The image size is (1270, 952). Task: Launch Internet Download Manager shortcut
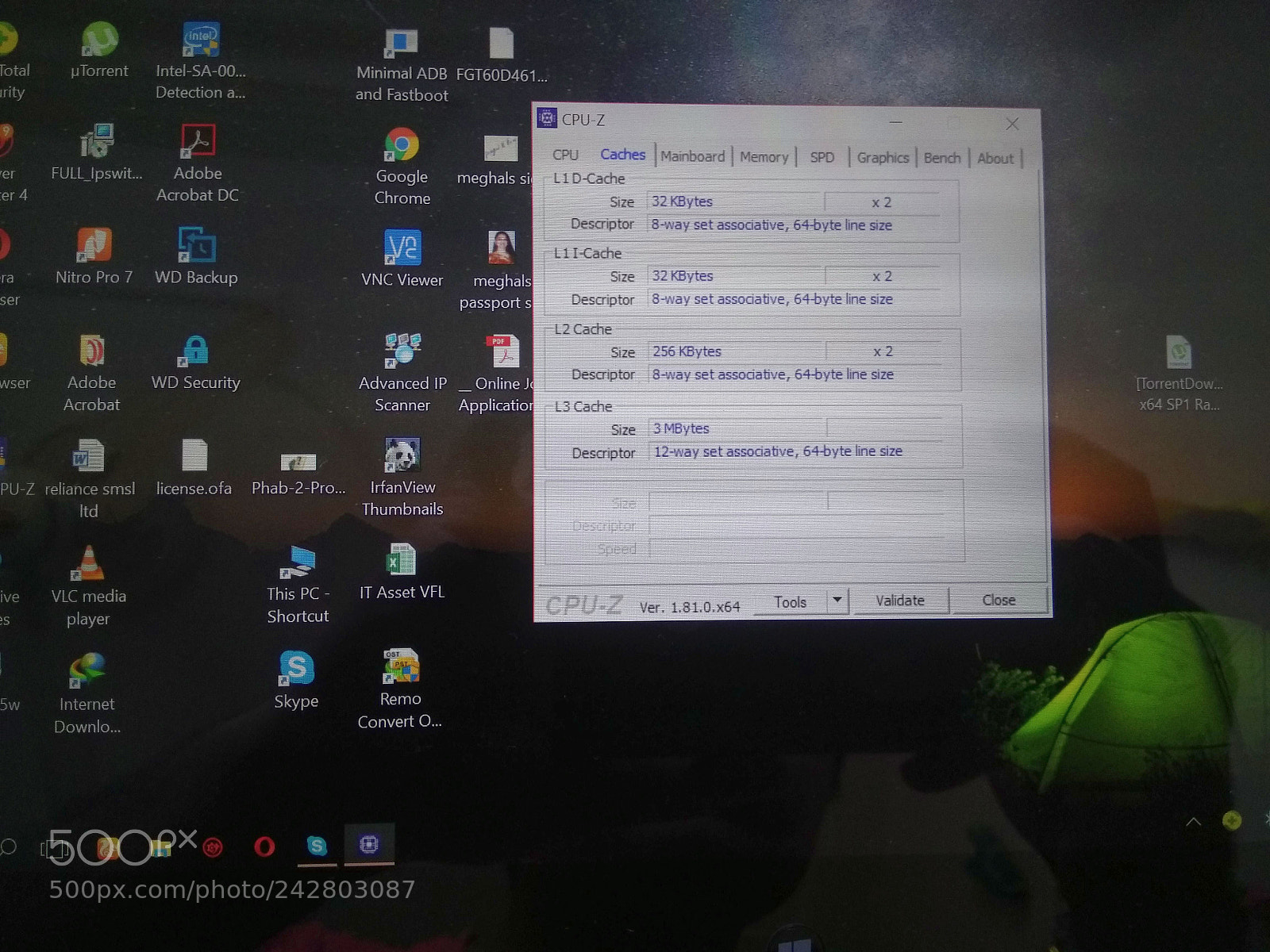click(87, 694)
